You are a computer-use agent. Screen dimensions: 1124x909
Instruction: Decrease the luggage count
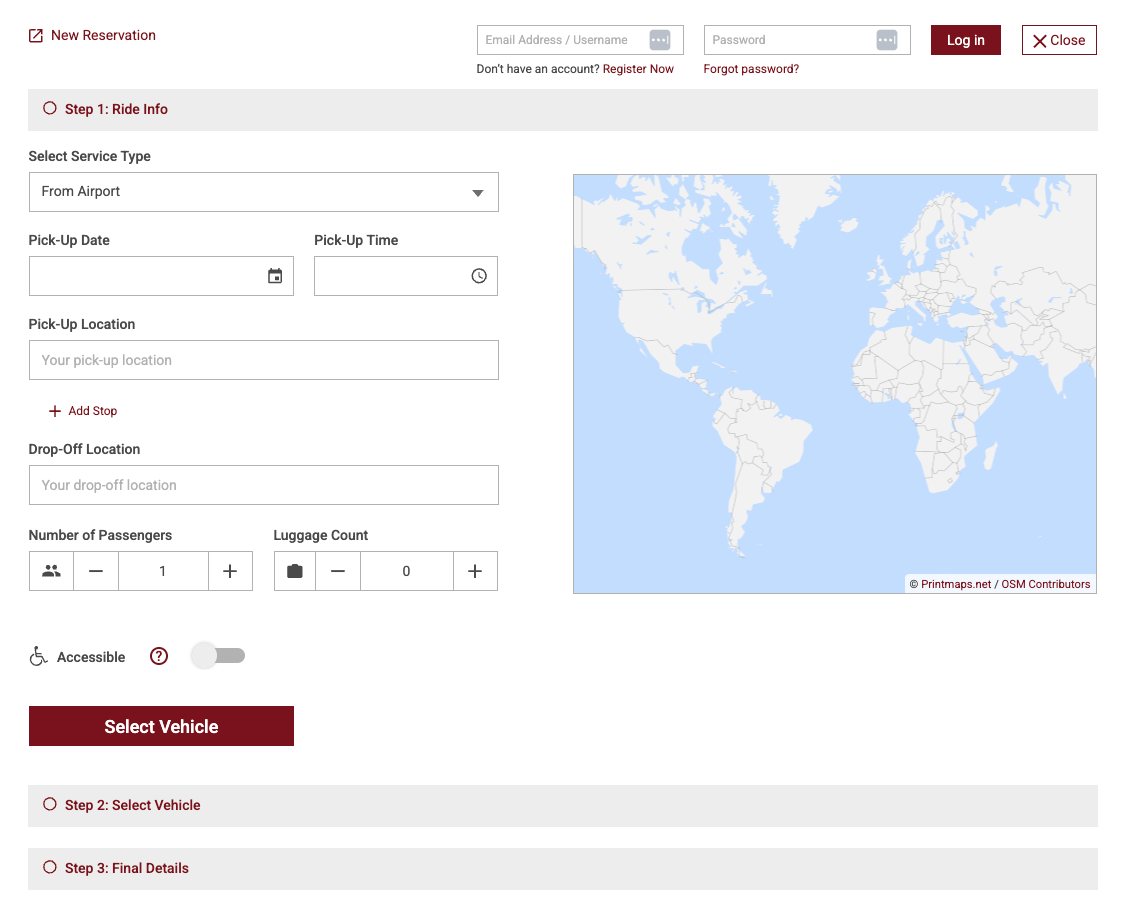coord(338,571)
